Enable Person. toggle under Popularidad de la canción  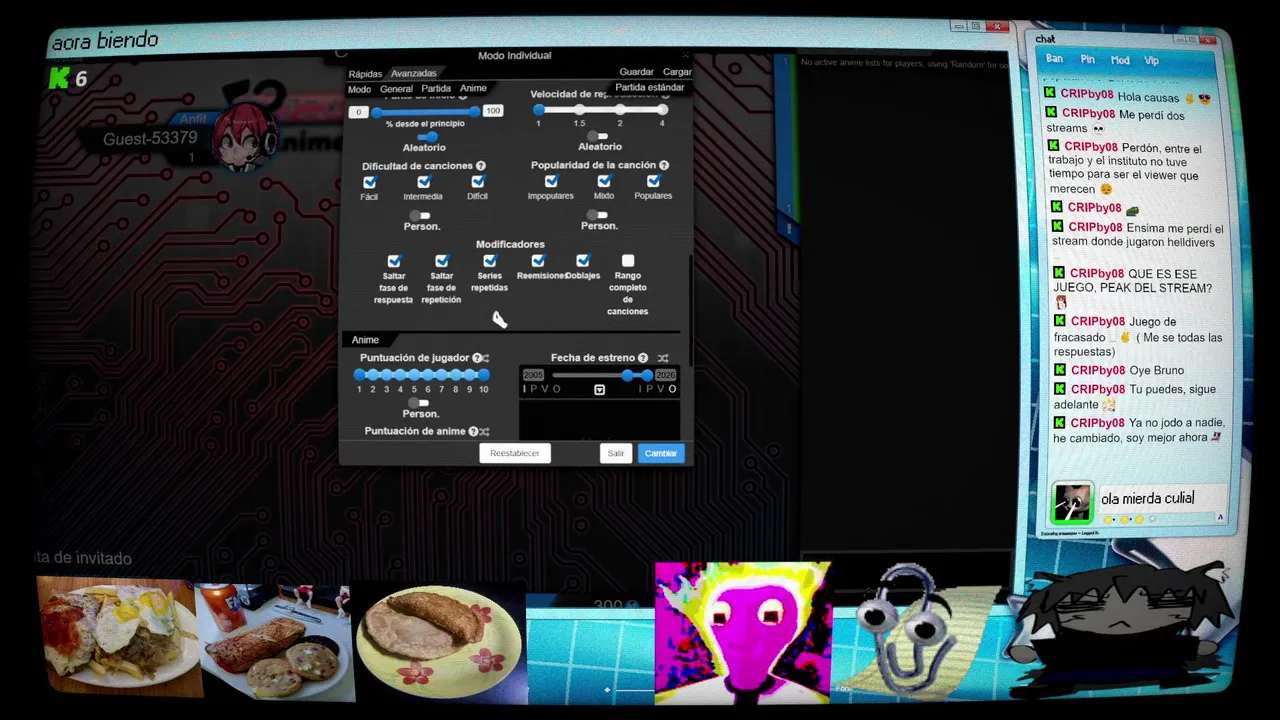pos(597,214)
